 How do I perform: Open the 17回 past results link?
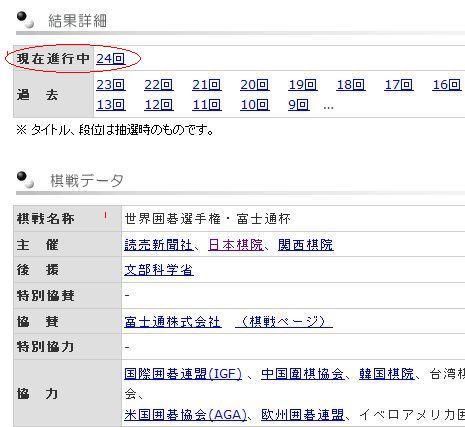pos(399,85)
